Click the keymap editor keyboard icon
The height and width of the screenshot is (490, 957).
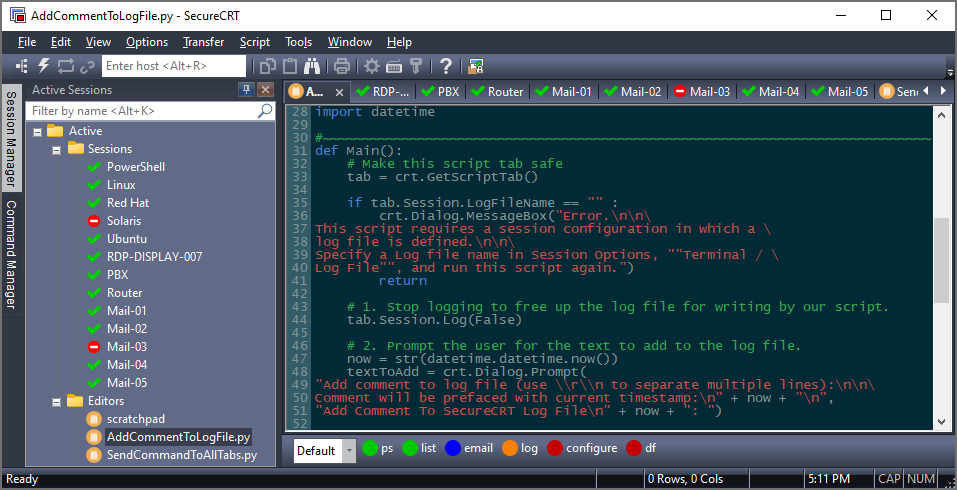(x=394, y=66)
